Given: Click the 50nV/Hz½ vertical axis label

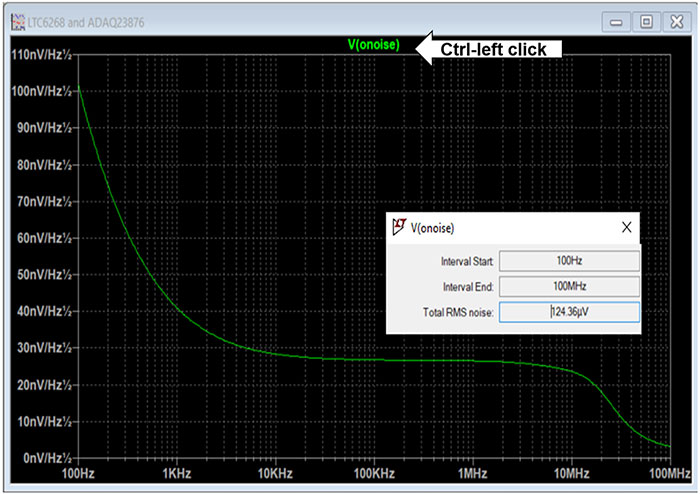Looking at the screenshot, I should pyautogui.click(x=43, y=274).
